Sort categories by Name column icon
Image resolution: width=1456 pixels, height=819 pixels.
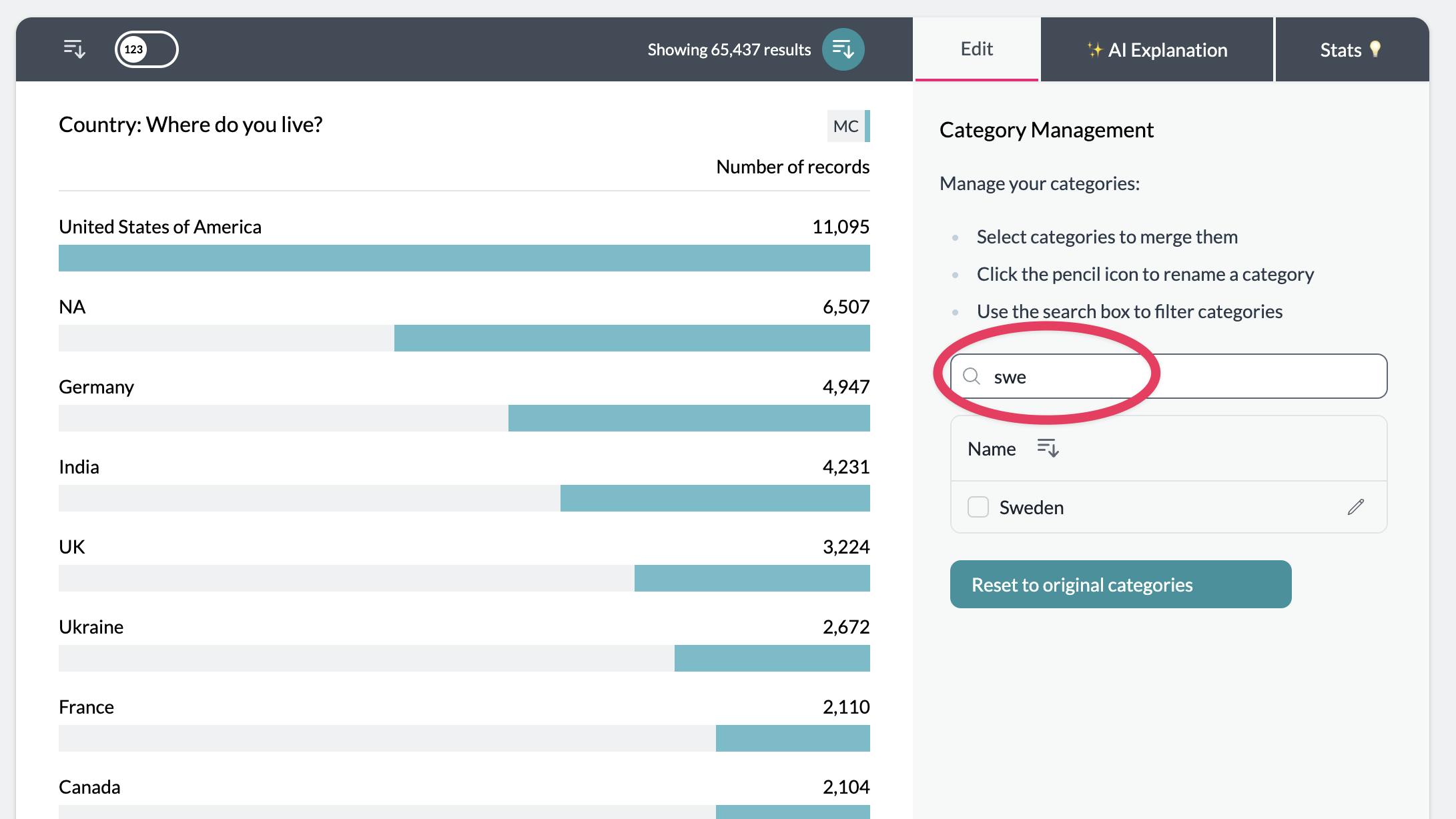tap(1048, 448)
